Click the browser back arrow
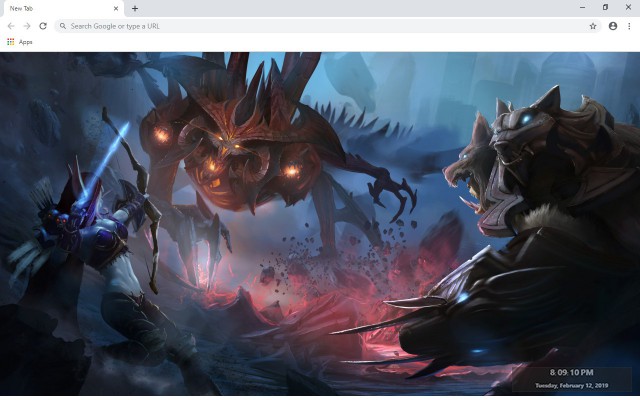Image resolution: width=640 pixels, height=400 pixels. pos(11,26)
